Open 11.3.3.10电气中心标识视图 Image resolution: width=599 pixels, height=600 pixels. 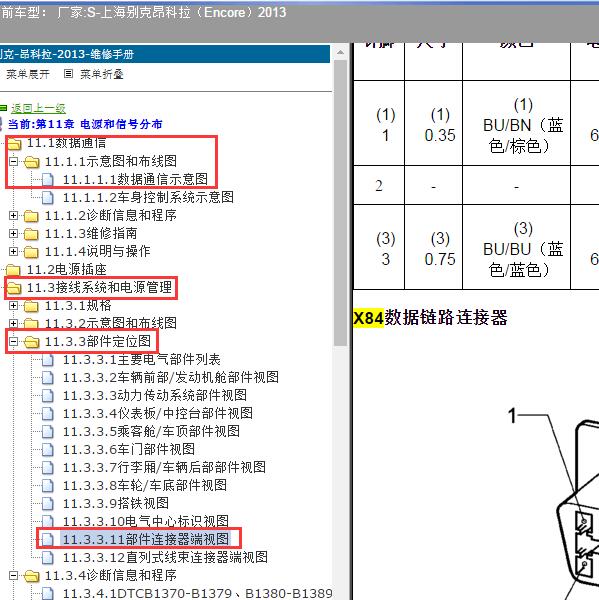click(145, 521)
